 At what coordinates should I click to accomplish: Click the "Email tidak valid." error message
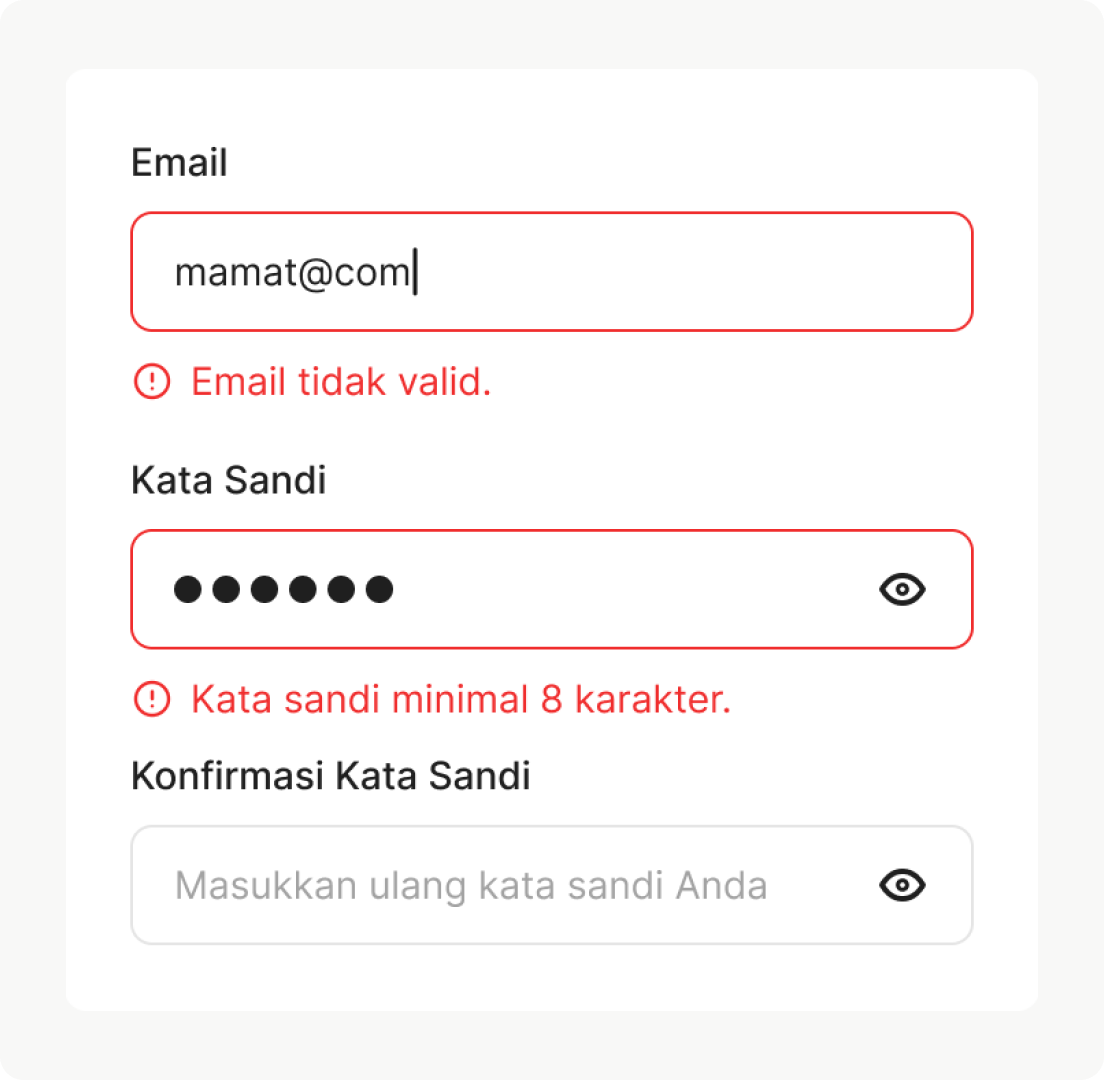341,381
